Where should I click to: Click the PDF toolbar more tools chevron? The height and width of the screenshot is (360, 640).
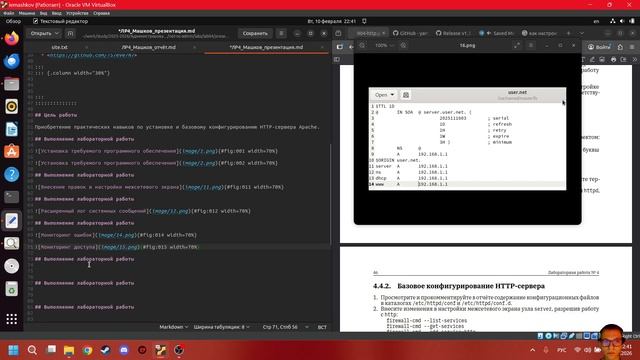click(635, 59)
